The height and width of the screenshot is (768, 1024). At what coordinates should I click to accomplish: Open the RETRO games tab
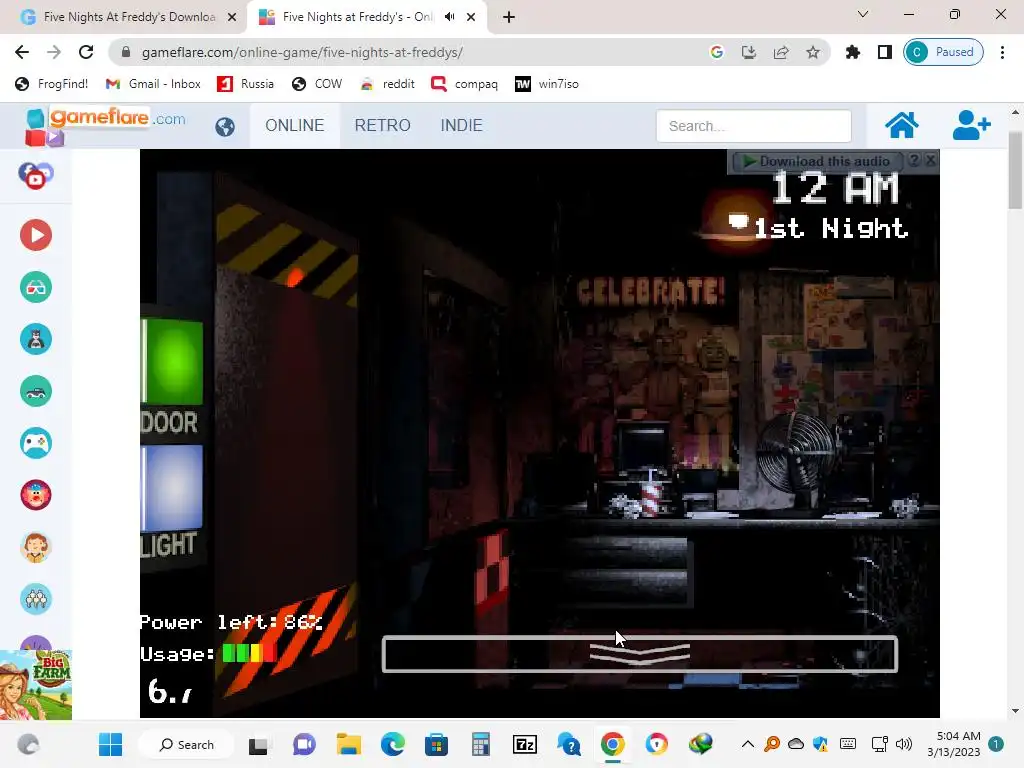[383, 125]
